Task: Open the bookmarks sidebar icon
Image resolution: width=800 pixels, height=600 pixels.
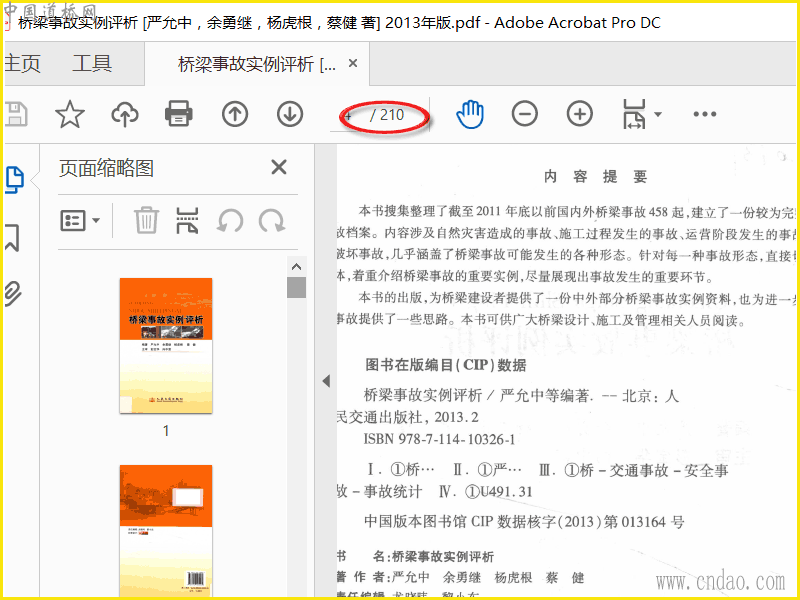Action: (x=12, y=237)
